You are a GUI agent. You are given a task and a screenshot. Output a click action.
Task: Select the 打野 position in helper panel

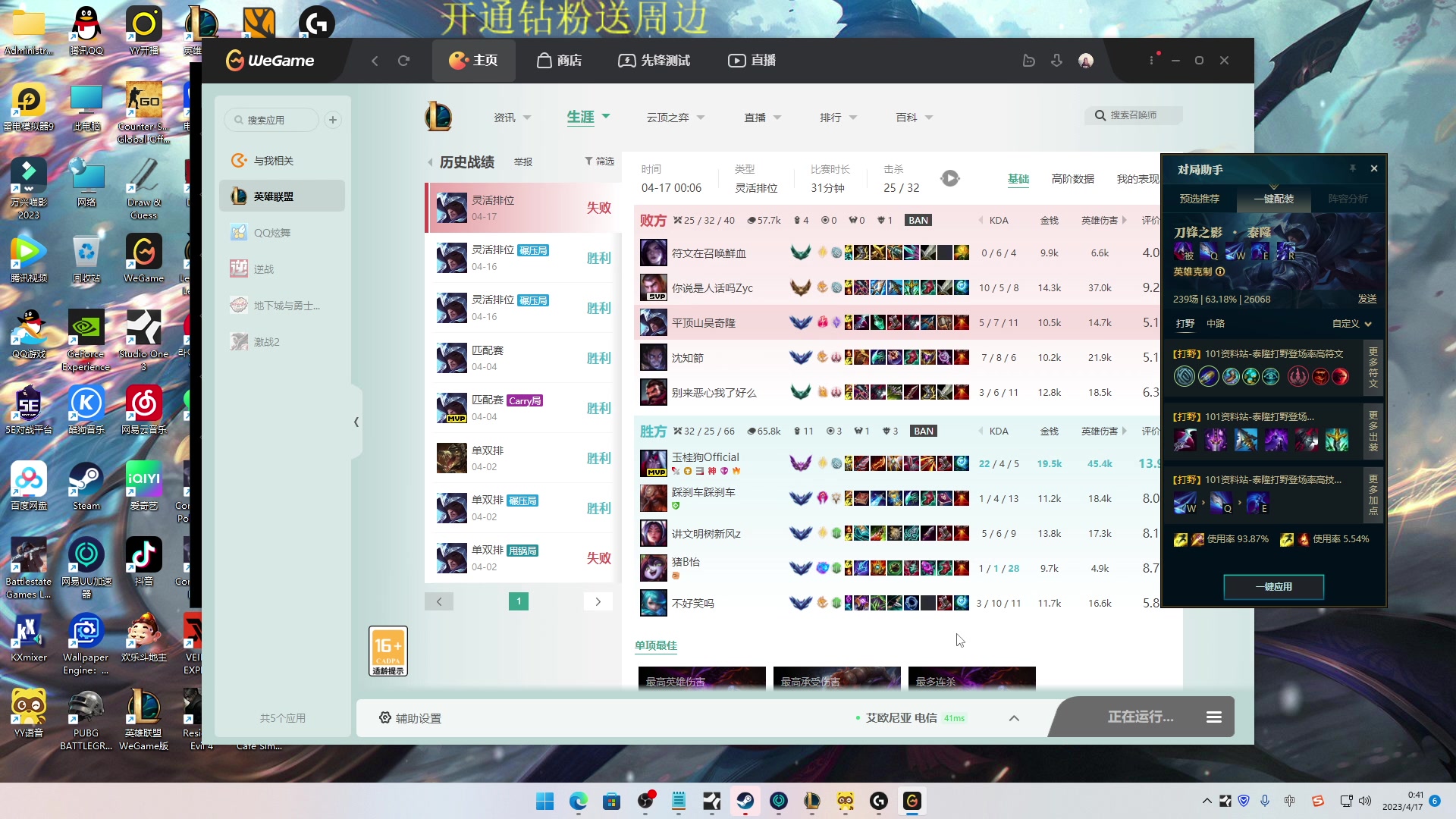tap(1185, 323)
